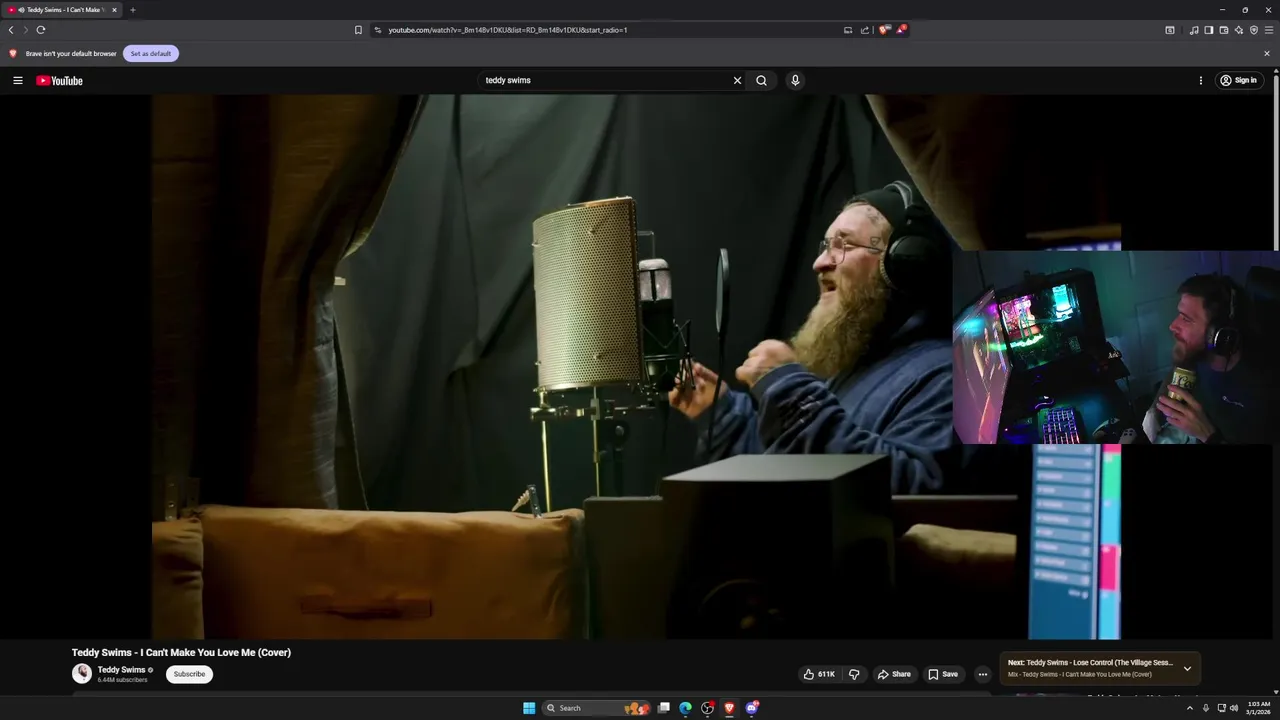Close the Teddy Swims tab
Screen dimensions: 1280x720
click(114, 10)
